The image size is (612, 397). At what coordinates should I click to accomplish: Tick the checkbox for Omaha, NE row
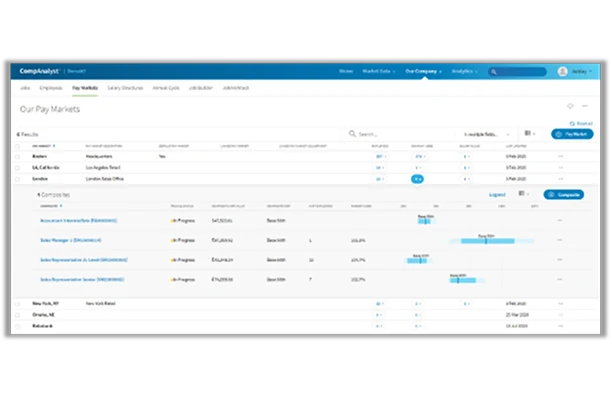(x=17, y=315)
